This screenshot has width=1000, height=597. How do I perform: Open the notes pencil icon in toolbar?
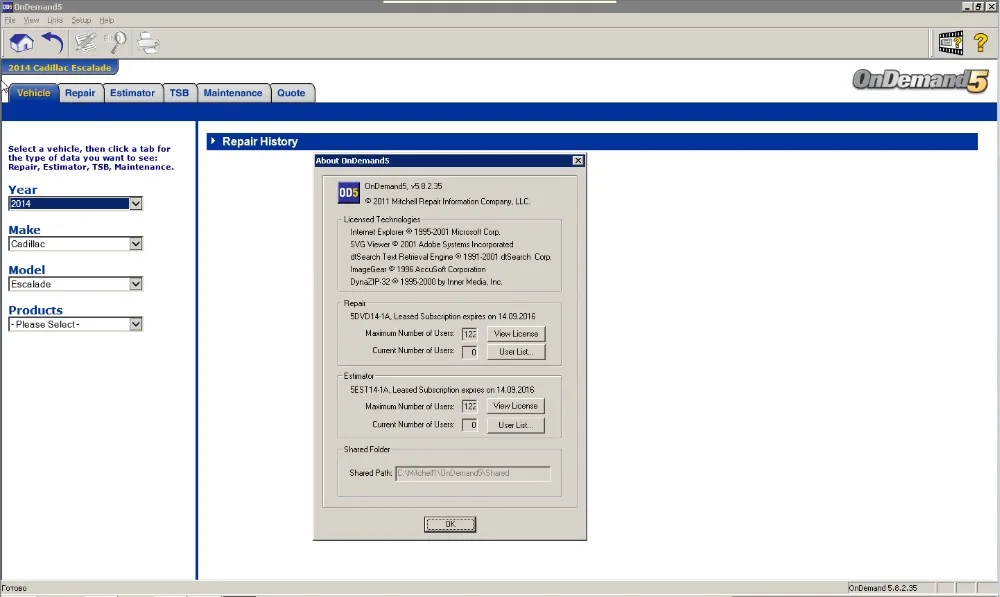tap(85, 43)
